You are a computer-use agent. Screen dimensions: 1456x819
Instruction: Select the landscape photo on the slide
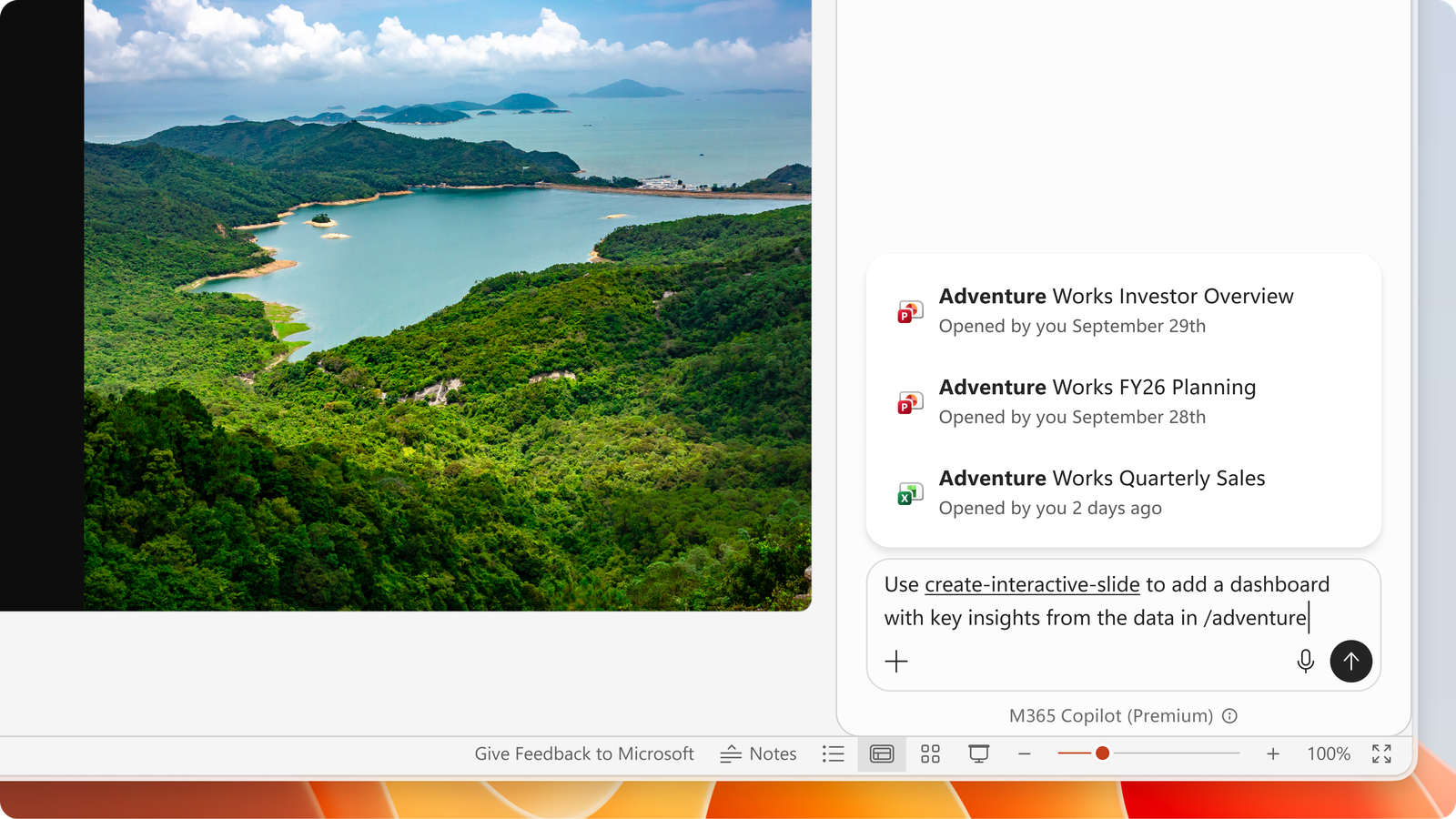click(x=448, y=305)
